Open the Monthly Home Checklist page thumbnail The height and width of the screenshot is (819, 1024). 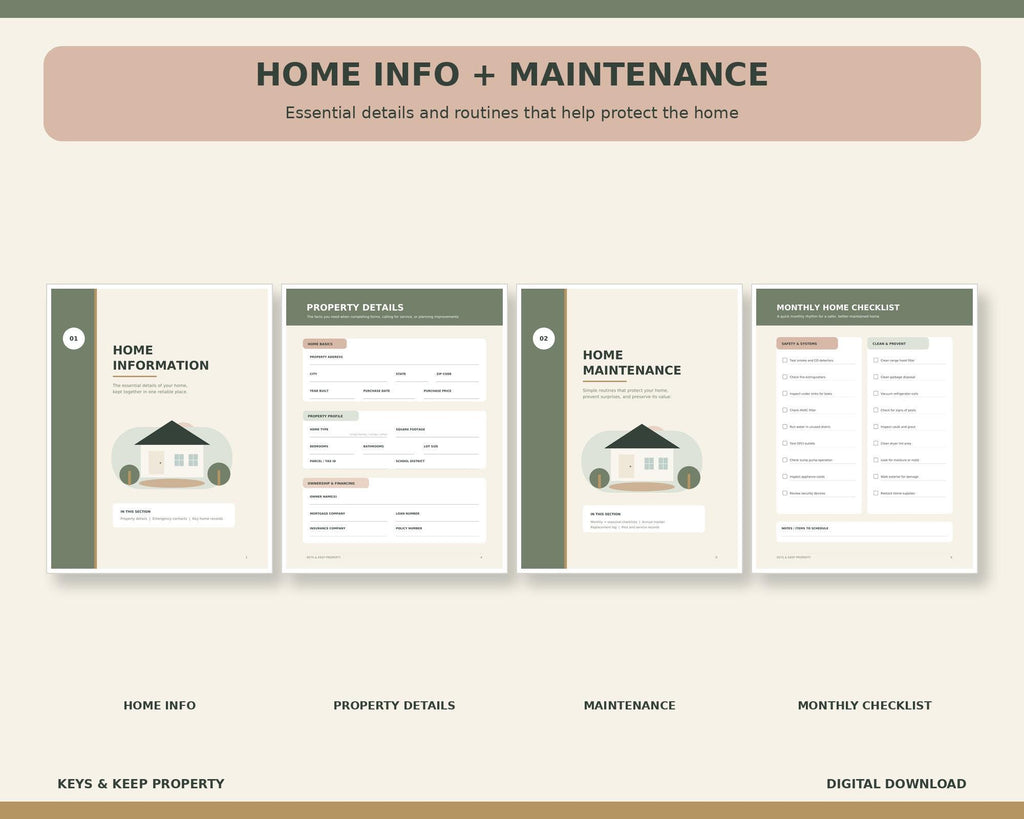pos(865,428)
